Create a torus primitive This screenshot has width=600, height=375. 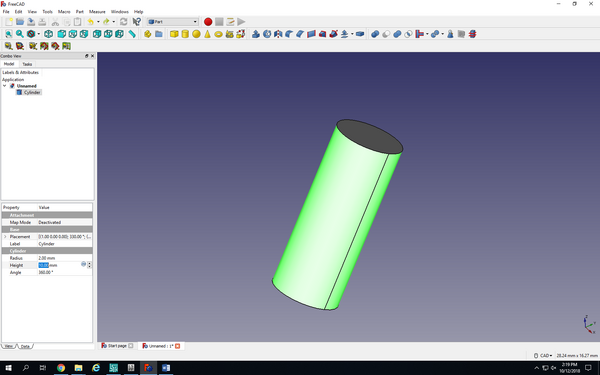(218, 34)
